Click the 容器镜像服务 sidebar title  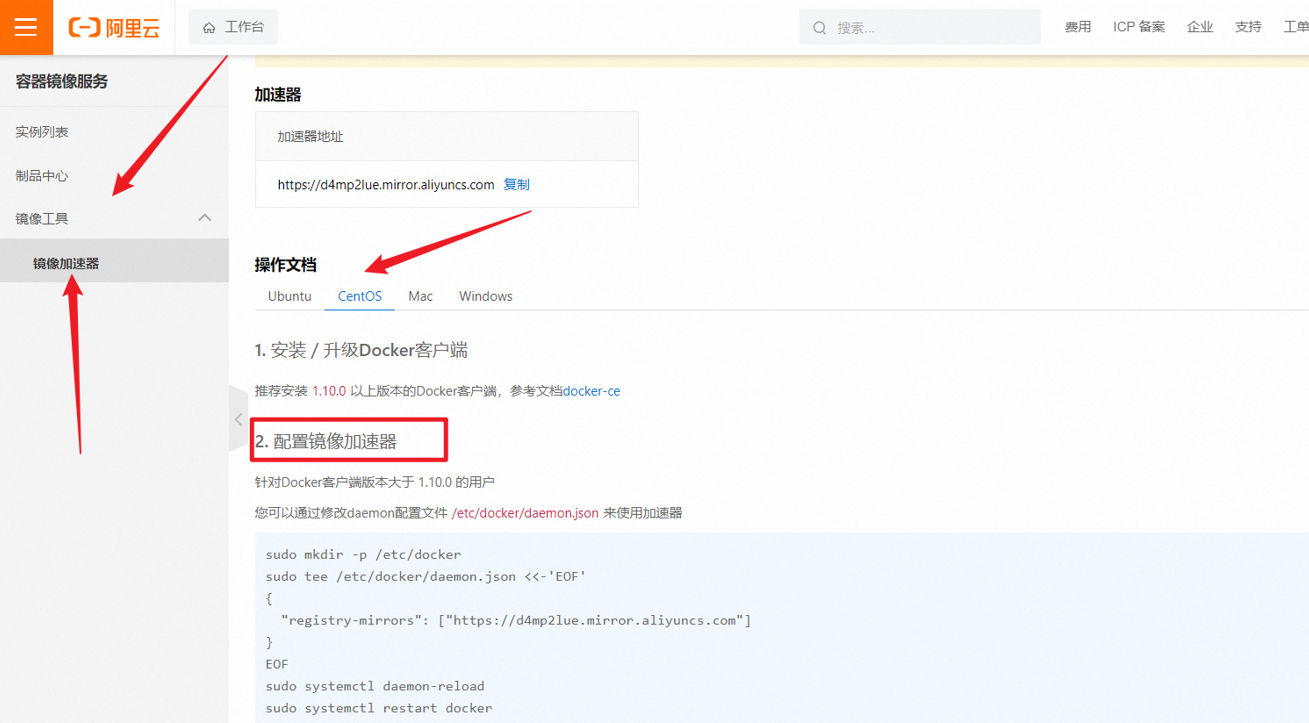[x=62, y=81]
